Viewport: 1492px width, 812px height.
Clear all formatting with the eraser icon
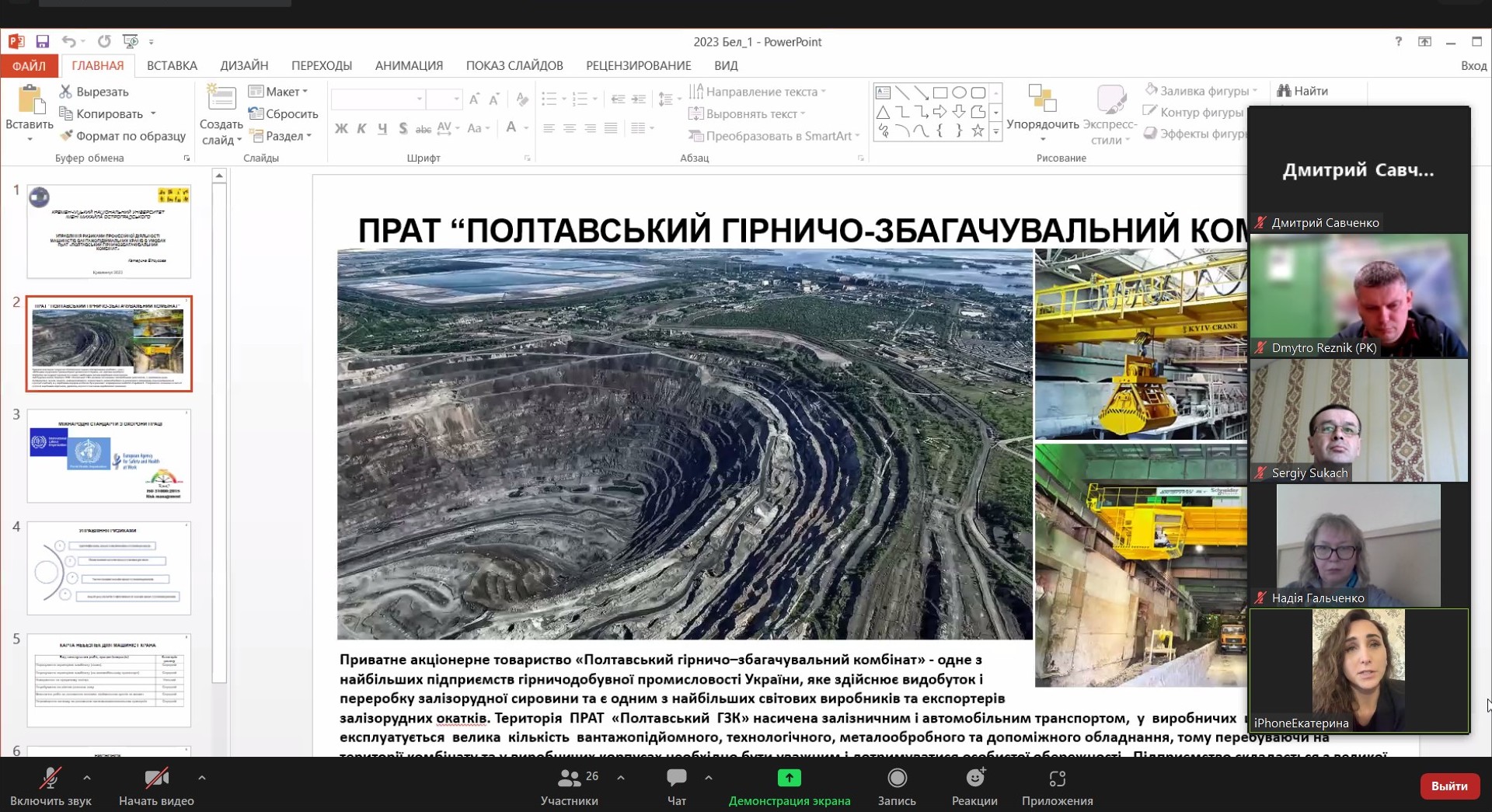point(522,99)
